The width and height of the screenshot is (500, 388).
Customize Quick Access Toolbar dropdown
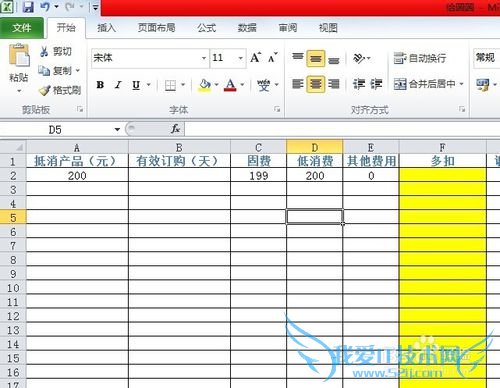click(x=95, y=7)
